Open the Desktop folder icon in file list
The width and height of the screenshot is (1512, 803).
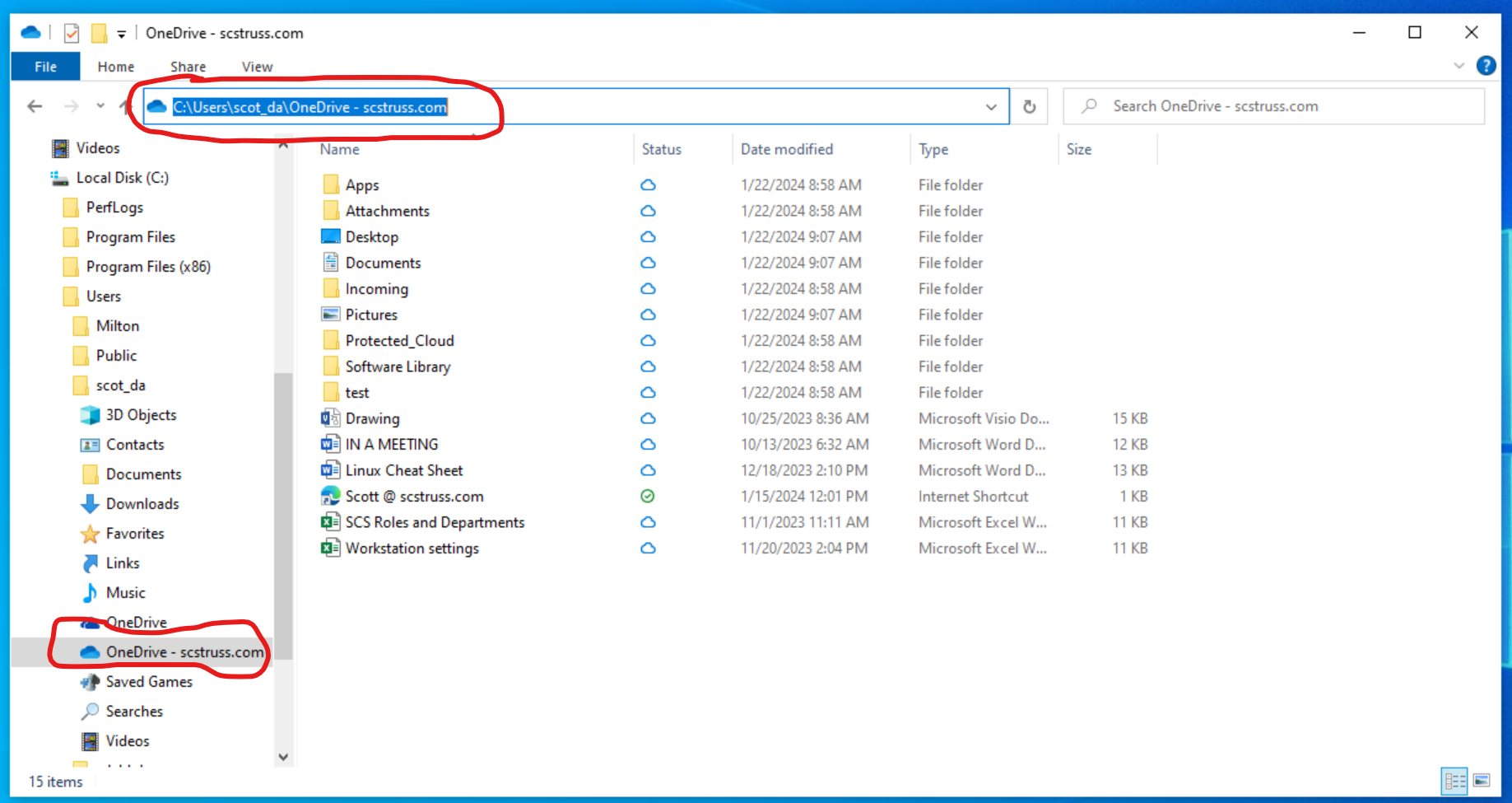pos(331,236)
